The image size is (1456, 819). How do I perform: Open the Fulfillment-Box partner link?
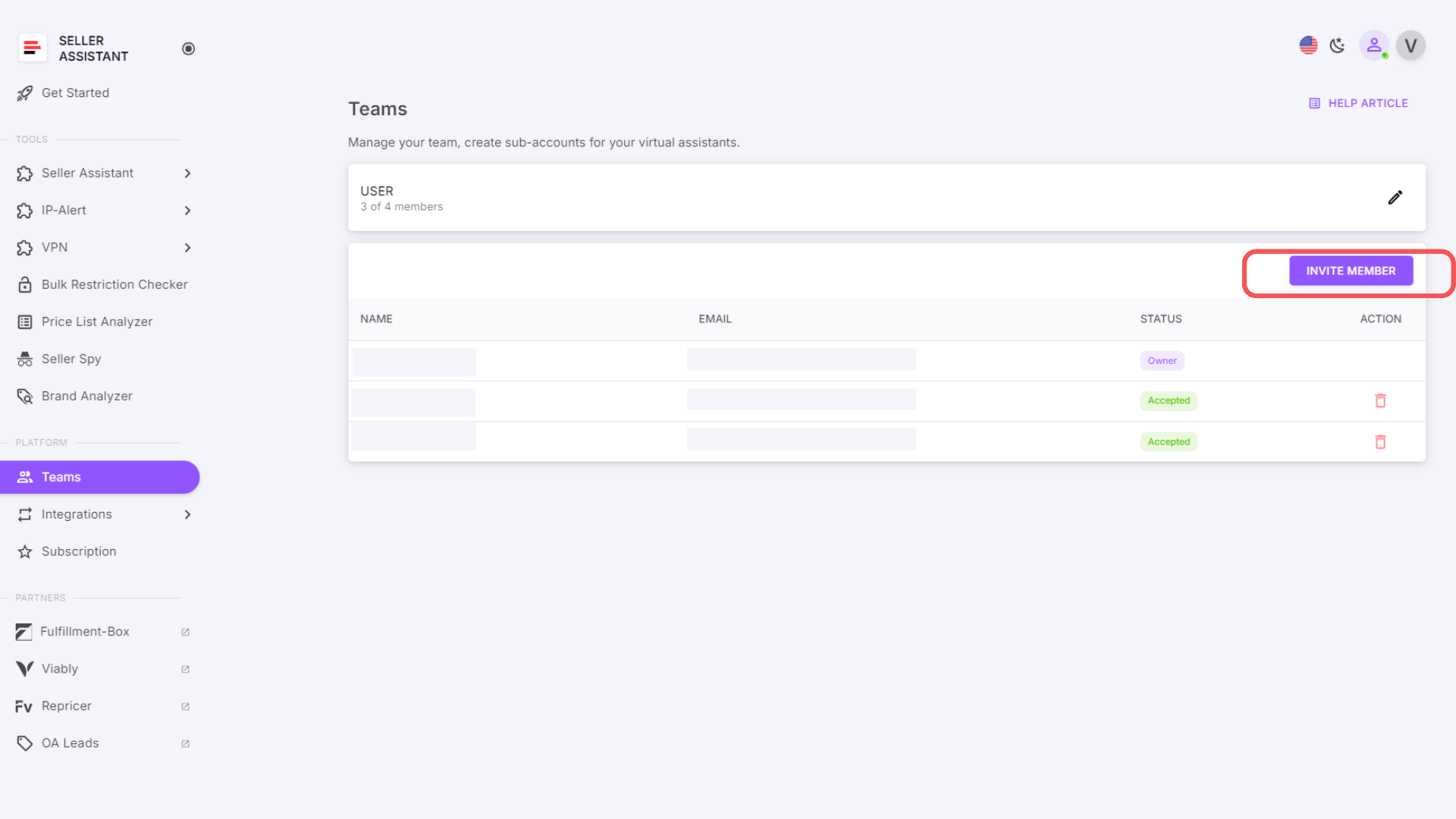85,631
